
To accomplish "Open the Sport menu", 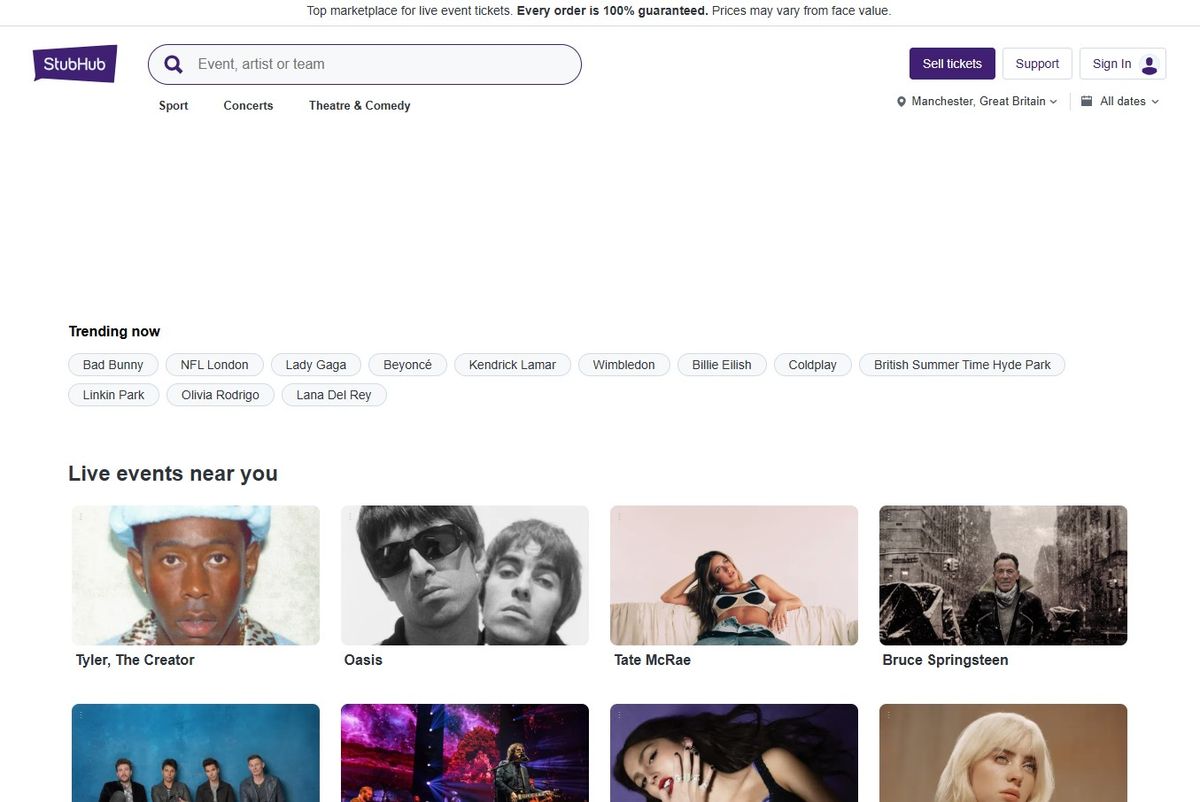I will click(x=173, y=106).
